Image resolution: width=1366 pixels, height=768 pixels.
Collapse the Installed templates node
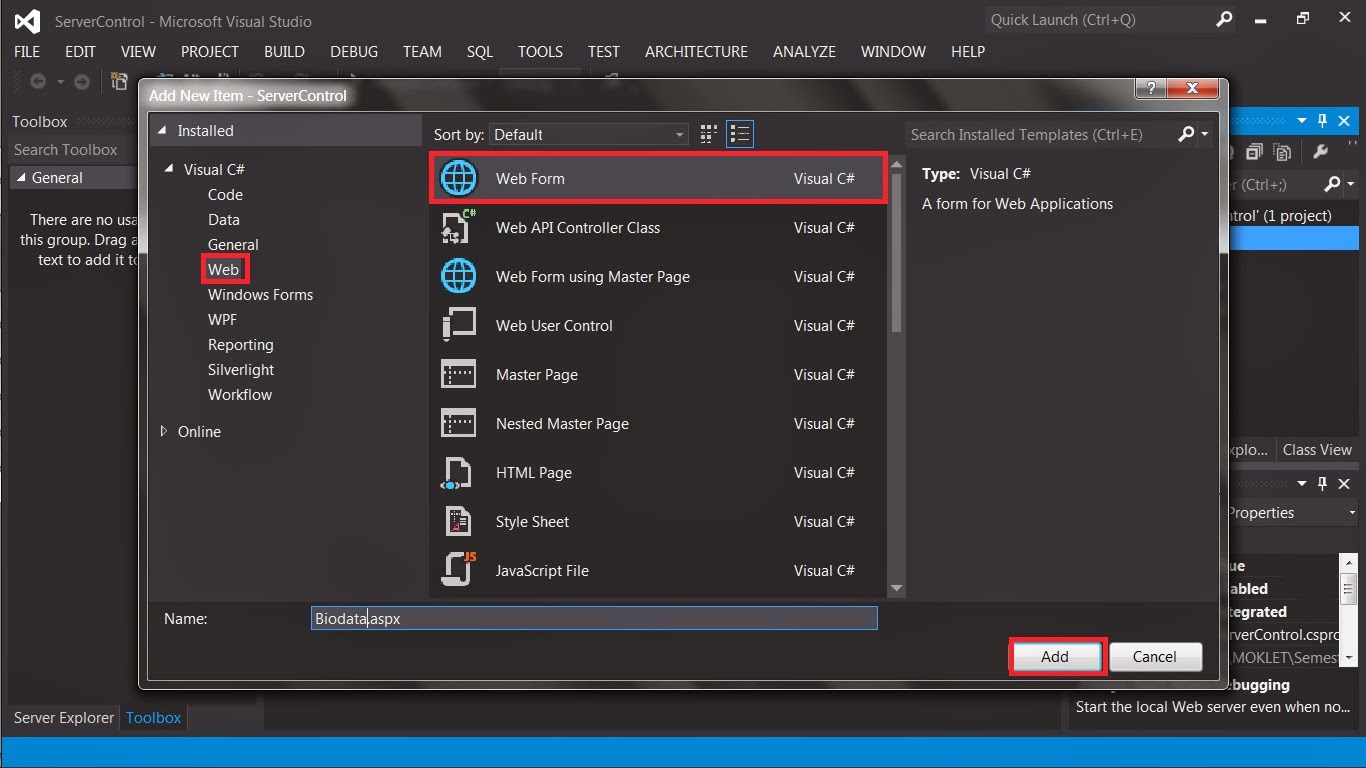click(163, 131)
